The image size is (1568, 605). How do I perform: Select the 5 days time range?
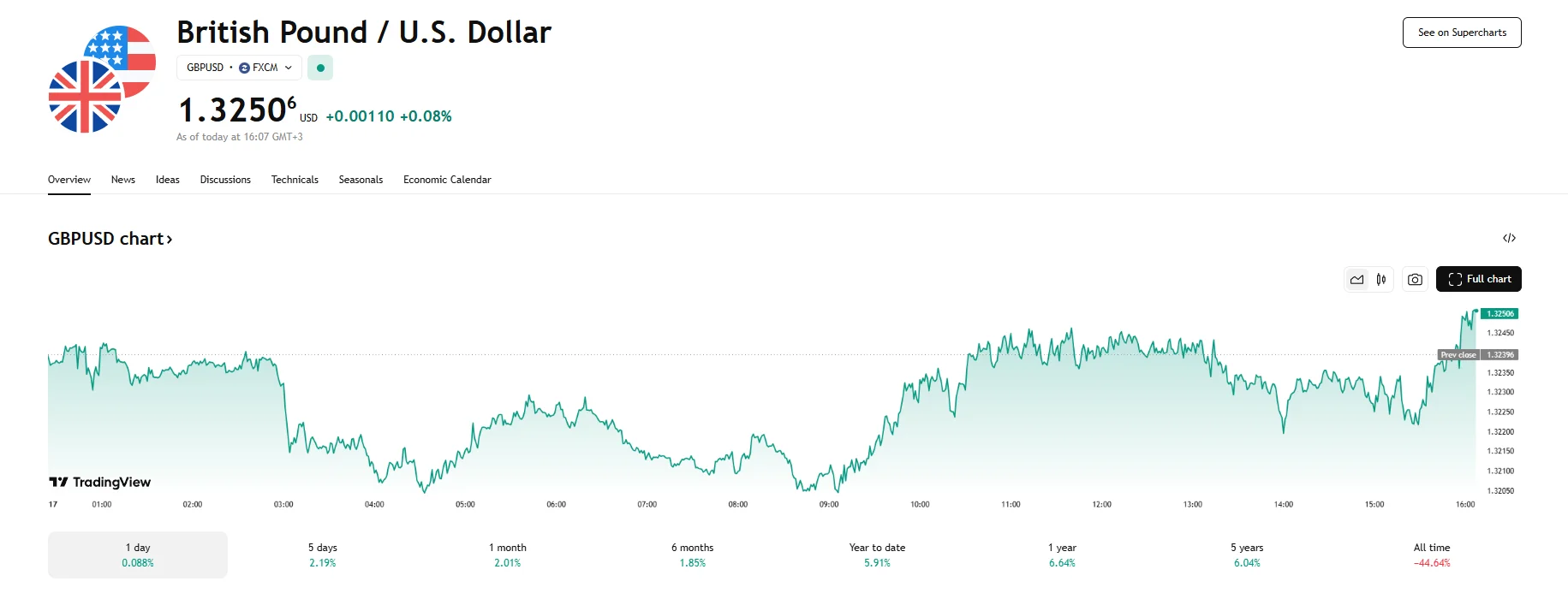click(323, 555)
